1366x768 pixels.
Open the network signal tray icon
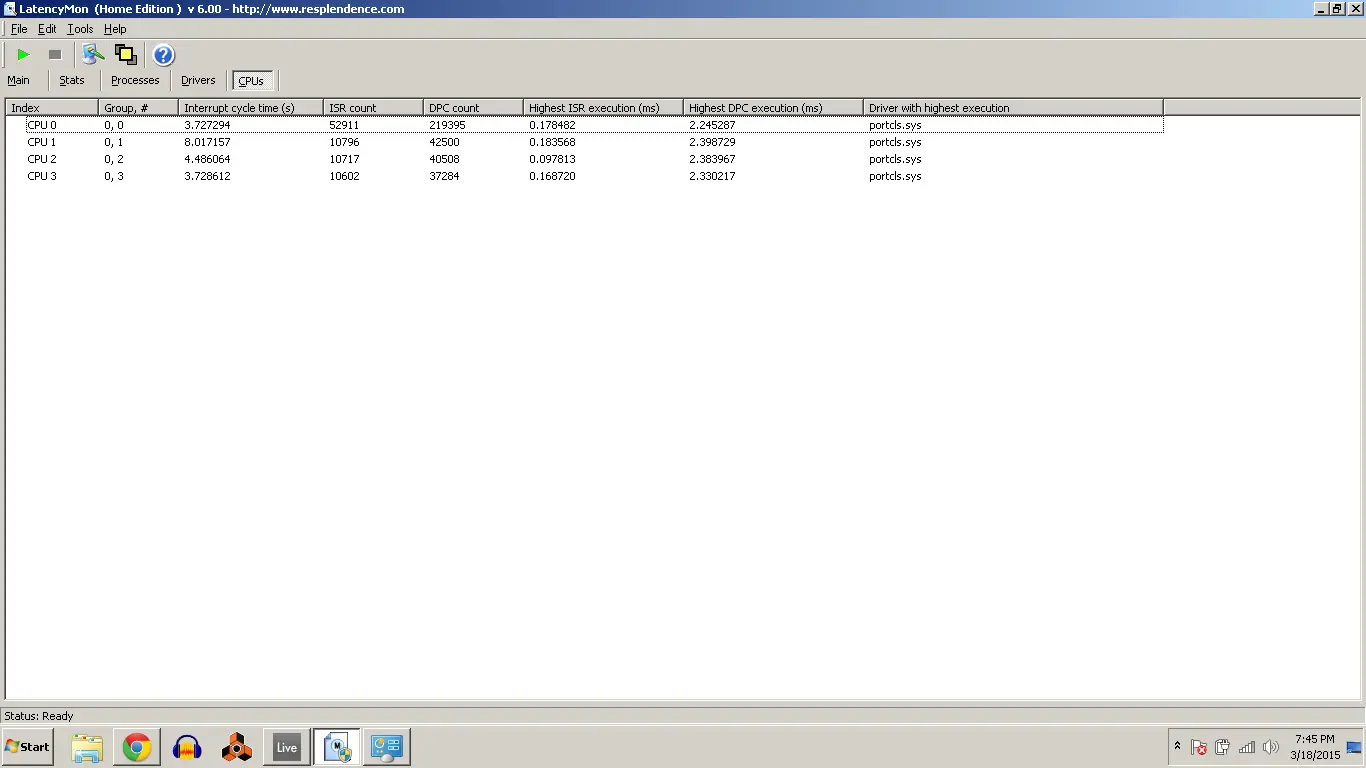click(1247, 747)
